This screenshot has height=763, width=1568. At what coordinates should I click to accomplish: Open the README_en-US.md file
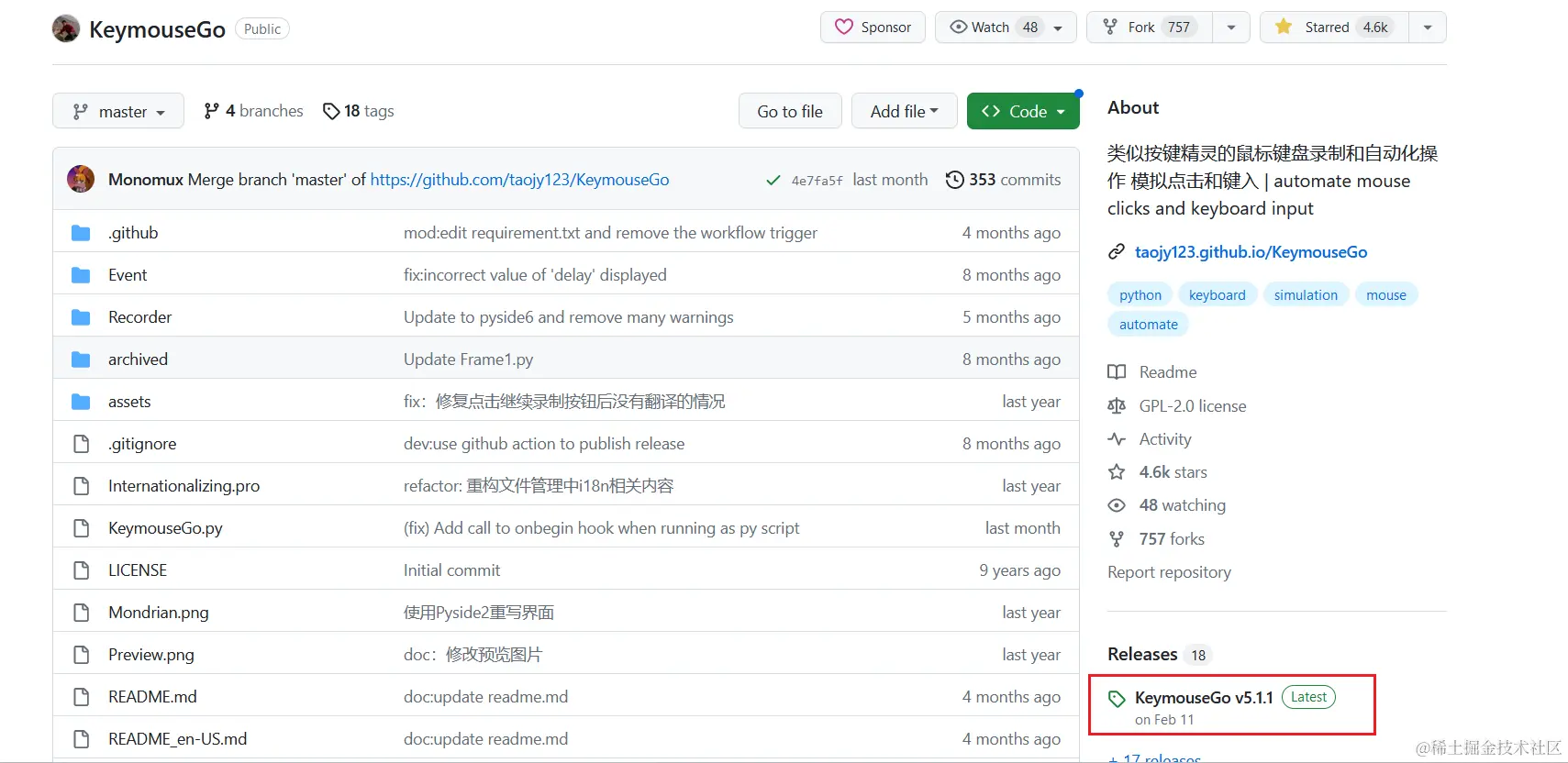tap(177, 739)
